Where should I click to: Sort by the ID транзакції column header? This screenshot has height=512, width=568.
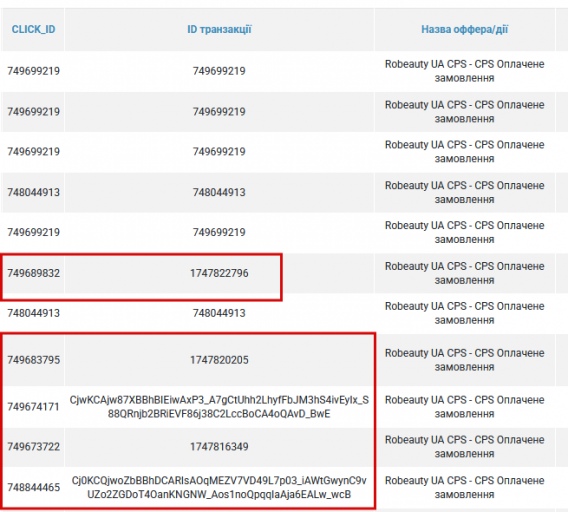click(219, 29)
